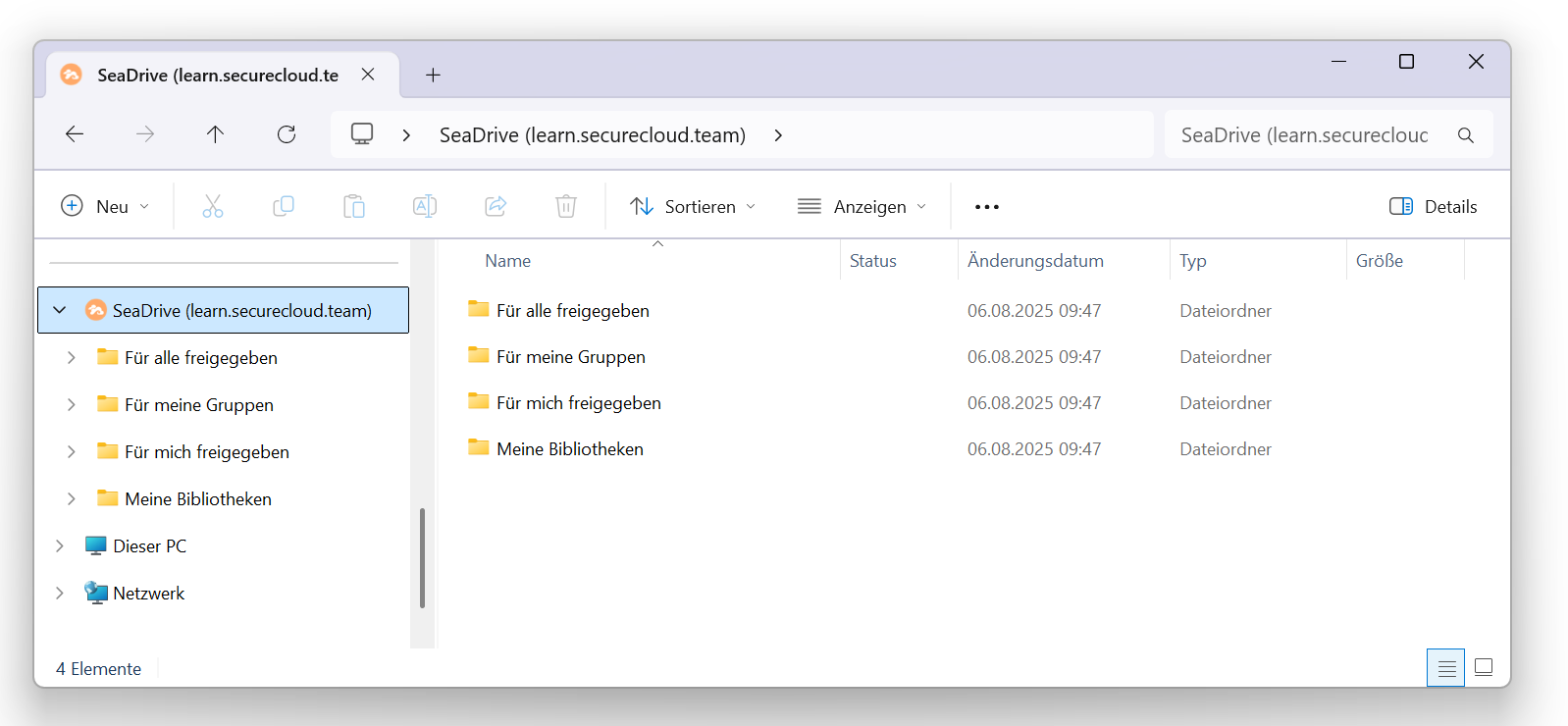Select Für mich freigegeben name in file list

click(x=579, y=403)
